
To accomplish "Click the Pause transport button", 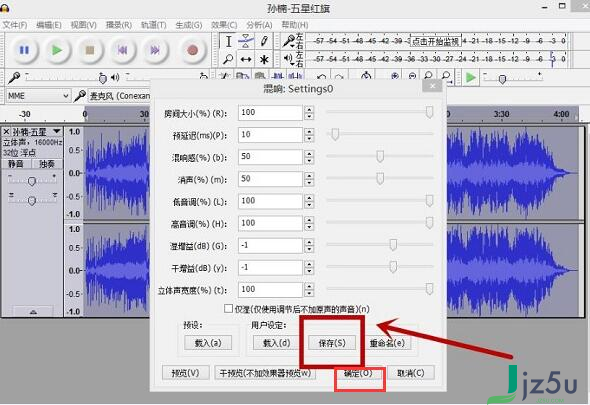I will pyautogui.click(x=24, y=50).
